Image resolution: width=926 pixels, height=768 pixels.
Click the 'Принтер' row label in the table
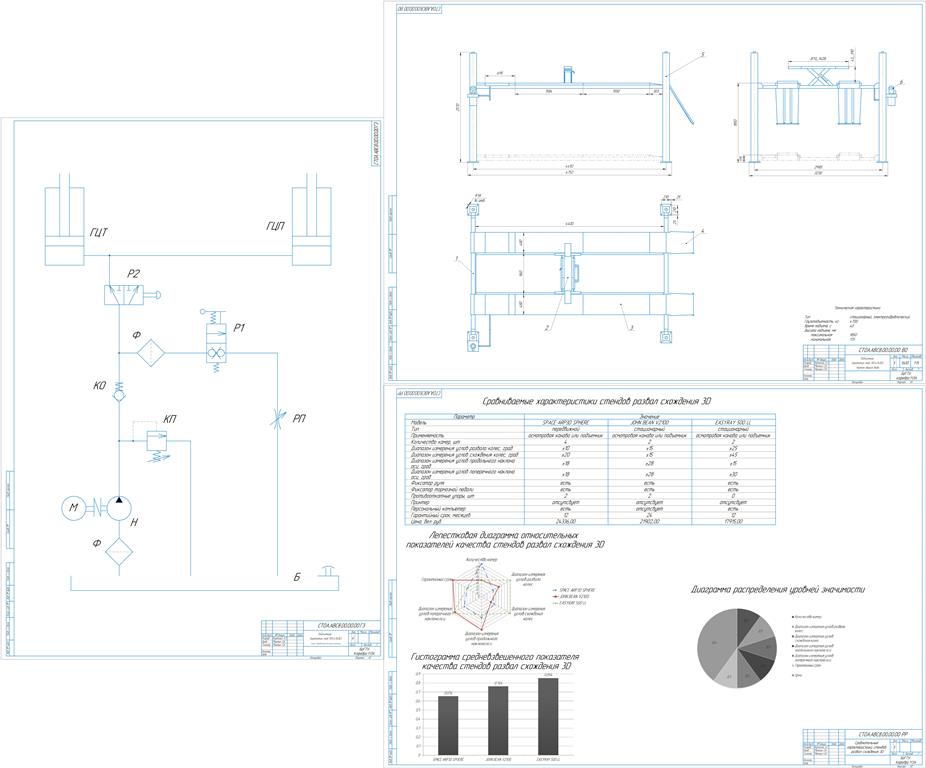[420, 502]
